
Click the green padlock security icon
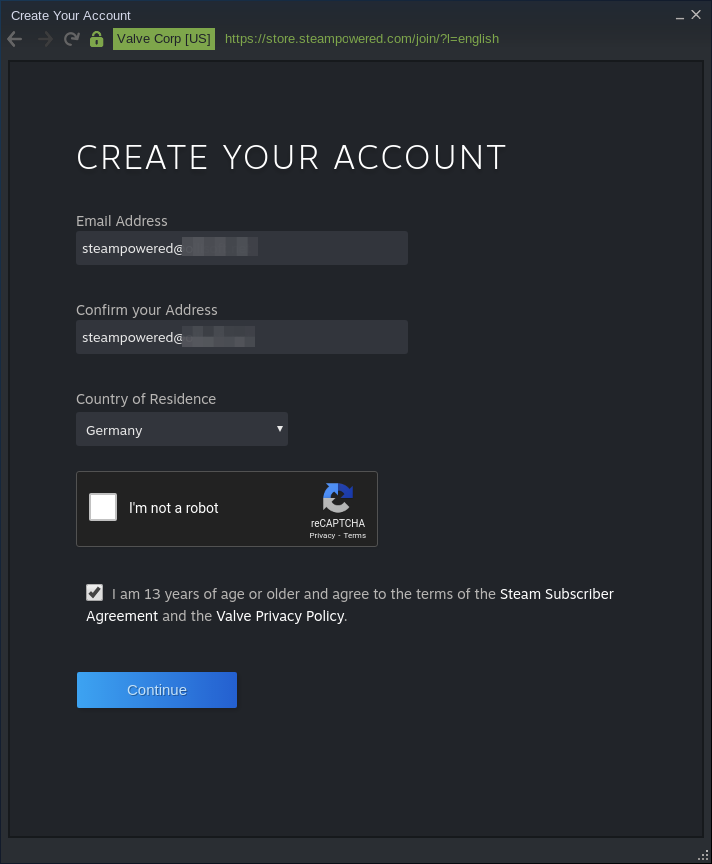pyautogui.click(x=96, y=39)
